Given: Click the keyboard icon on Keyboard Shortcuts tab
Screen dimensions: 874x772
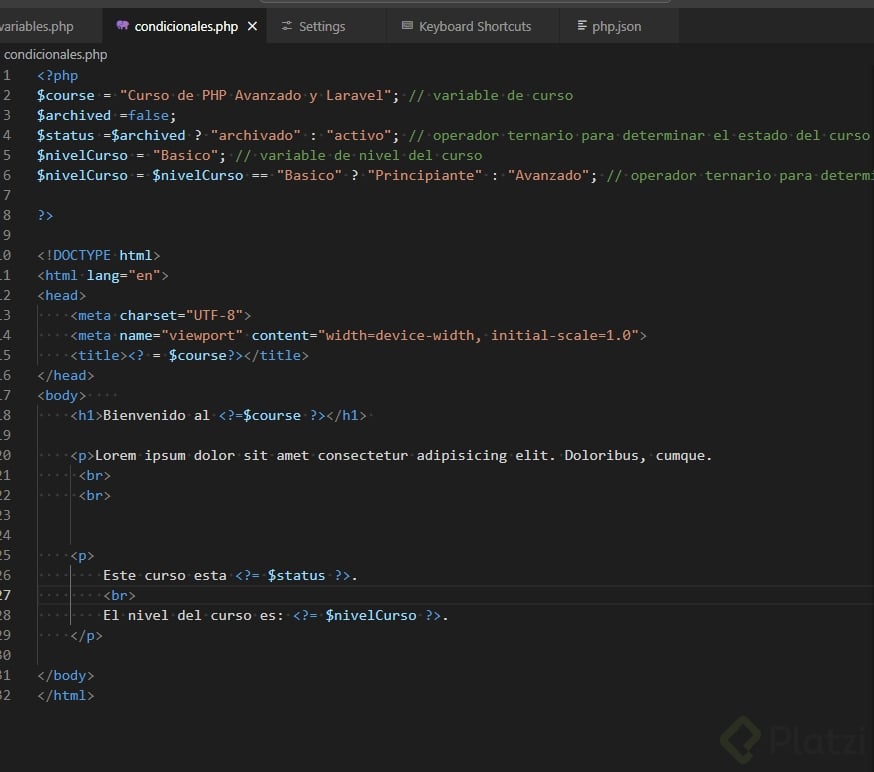Looking at the screenshot, I should 407,26.
